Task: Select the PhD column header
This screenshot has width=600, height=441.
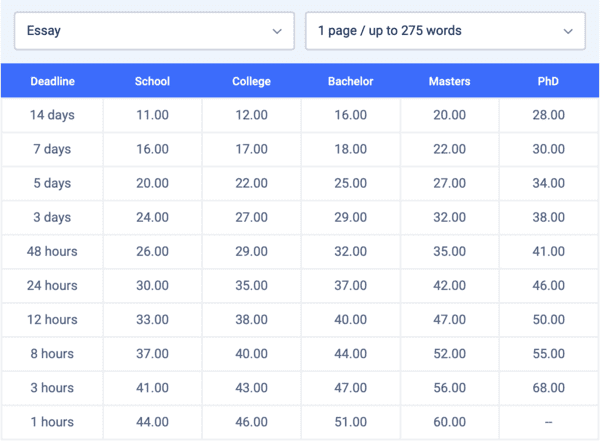Action: coord(548,81)
